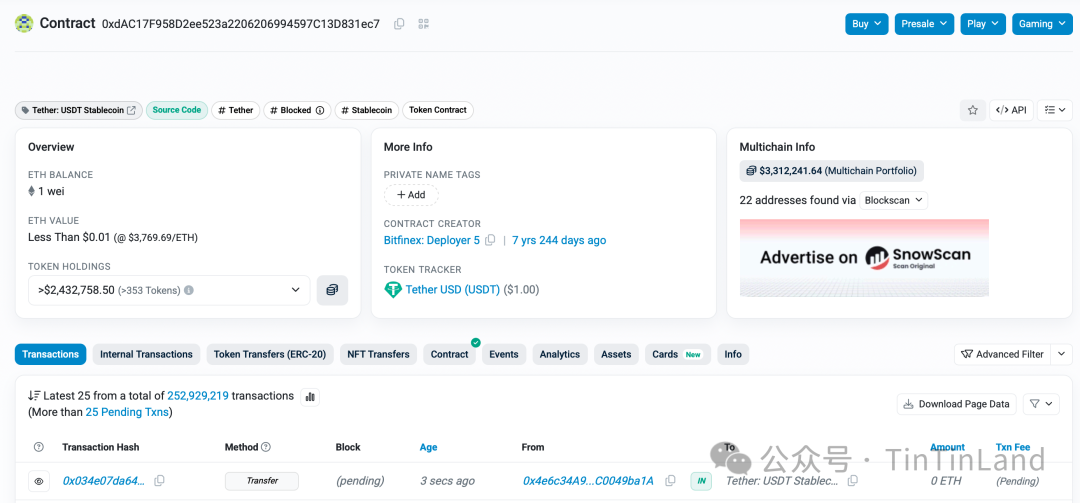This screenshot has height=503, width=1080.
Task: Switch to the Assets tab
Action: coord(616,354)
